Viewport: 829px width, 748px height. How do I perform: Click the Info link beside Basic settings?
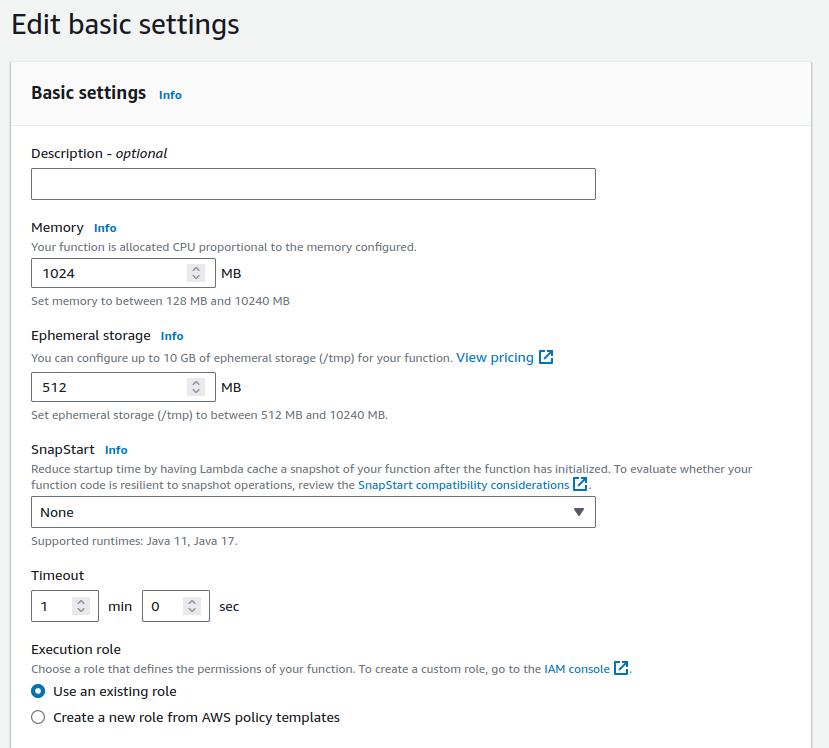pyautogui.click(x=170, y=95)
